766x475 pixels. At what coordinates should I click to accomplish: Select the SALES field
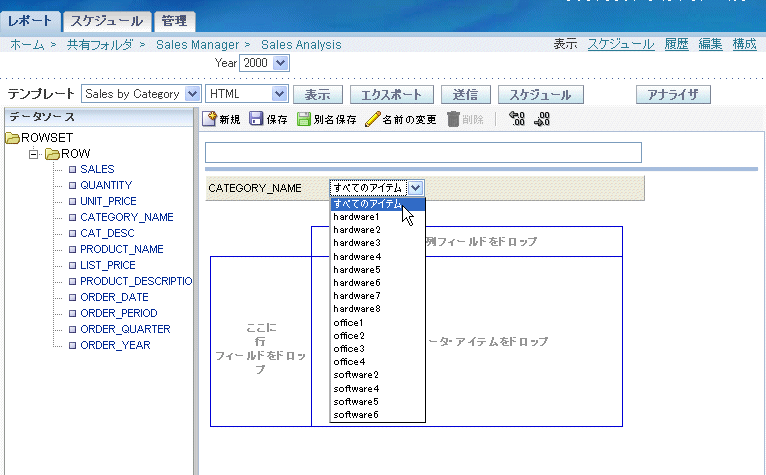pos(97,169)
